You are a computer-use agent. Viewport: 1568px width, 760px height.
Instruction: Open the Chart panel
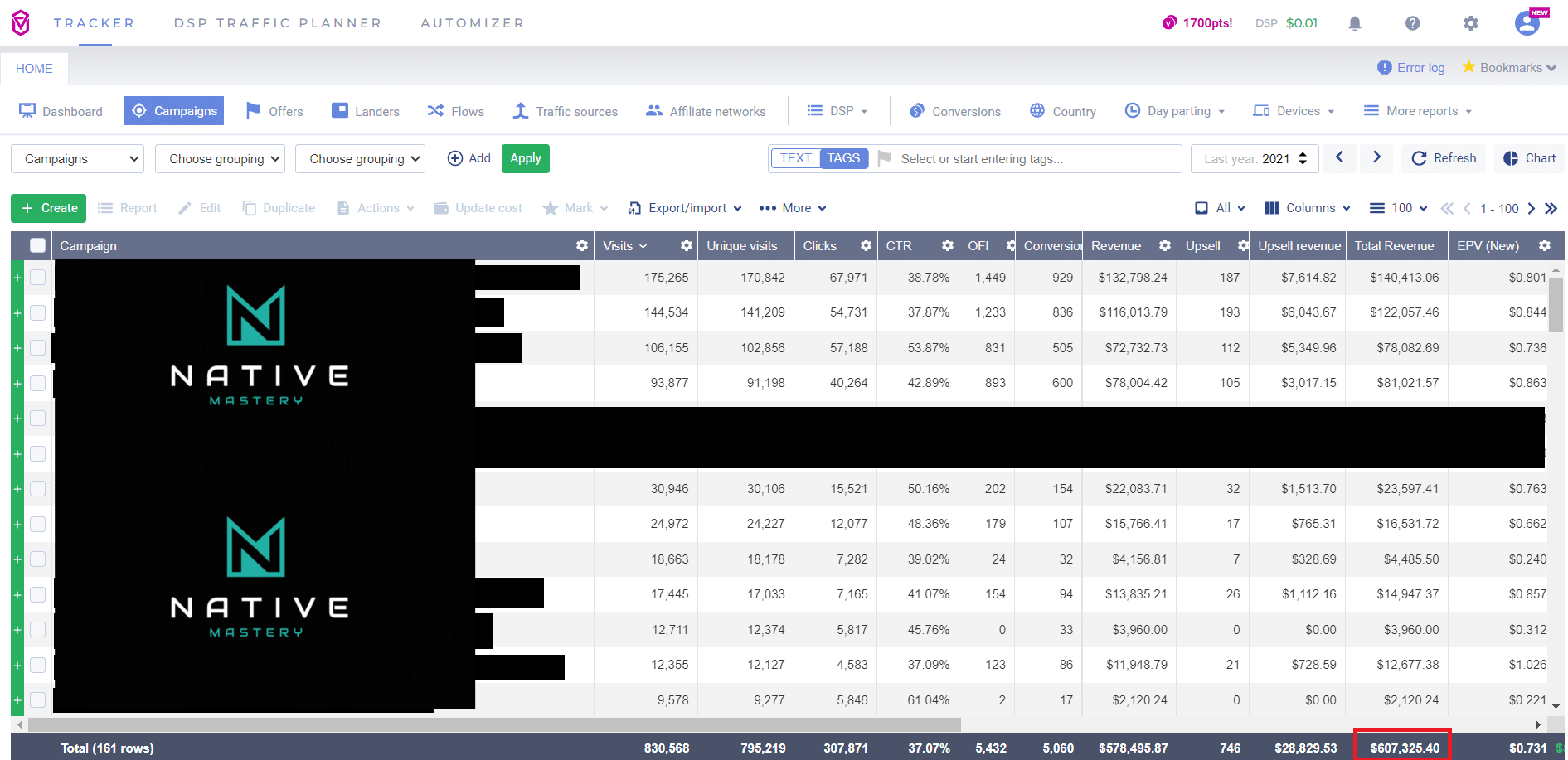tap(1528, 158)
